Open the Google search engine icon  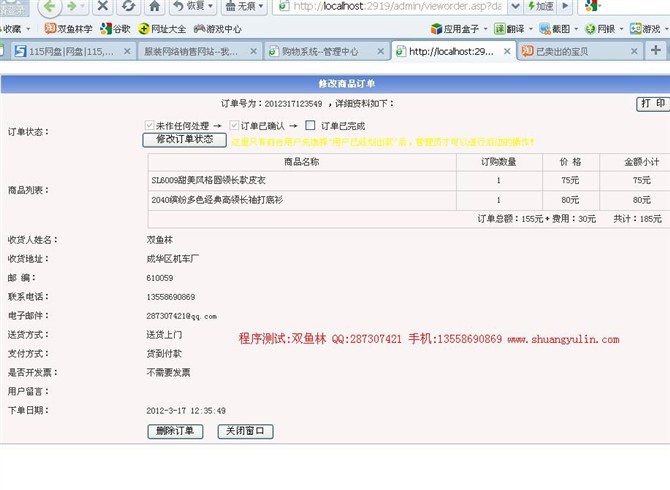point(591,6)
